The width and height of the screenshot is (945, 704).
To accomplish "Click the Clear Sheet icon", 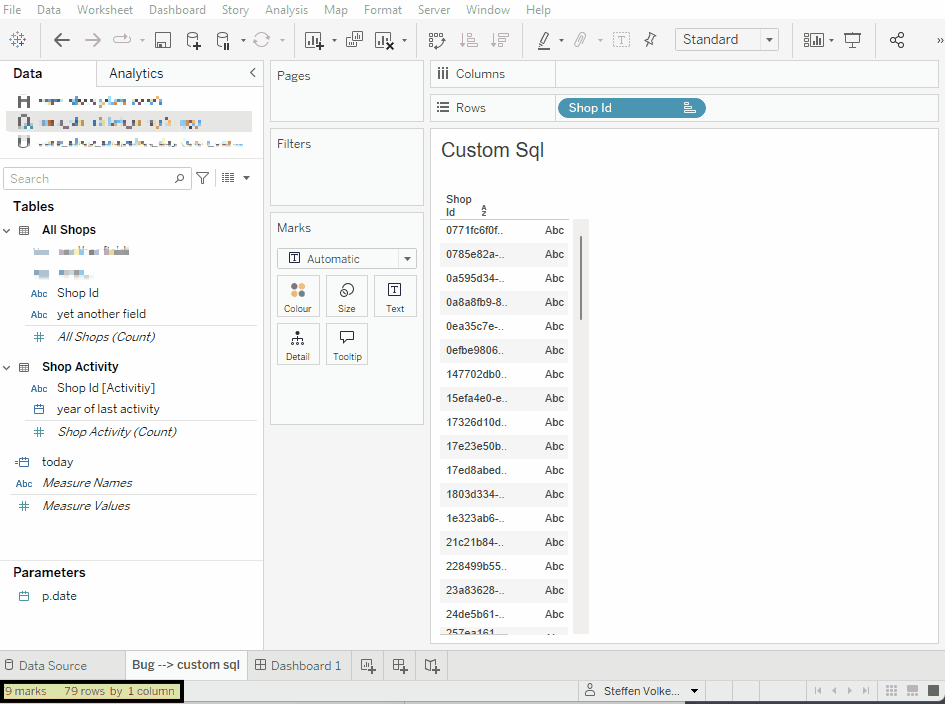I will click(x=384, y=40).
